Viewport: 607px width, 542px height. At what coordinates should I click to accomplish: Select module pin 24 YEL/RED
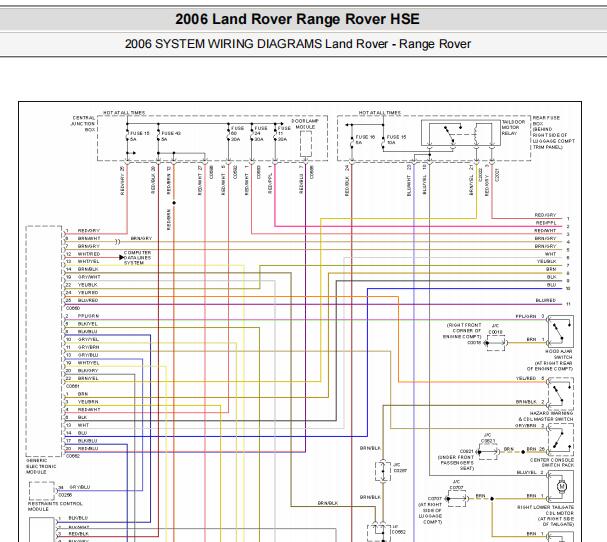[x=82, y=293]
